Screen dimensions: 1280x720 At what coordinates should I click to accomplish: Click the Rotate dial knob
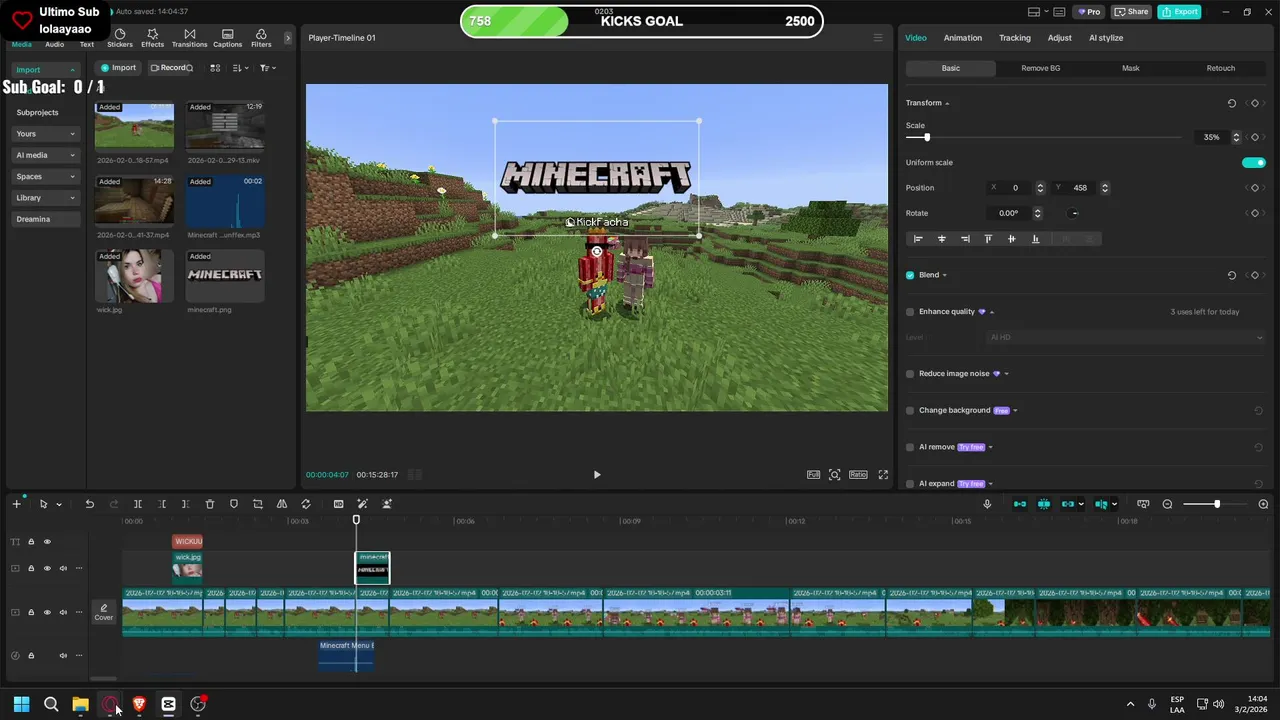[1074, 213]
